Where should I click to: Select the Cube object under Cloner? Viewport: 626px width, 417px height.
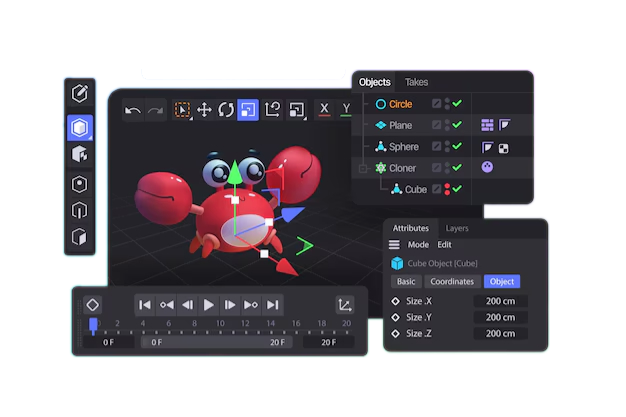416,189
